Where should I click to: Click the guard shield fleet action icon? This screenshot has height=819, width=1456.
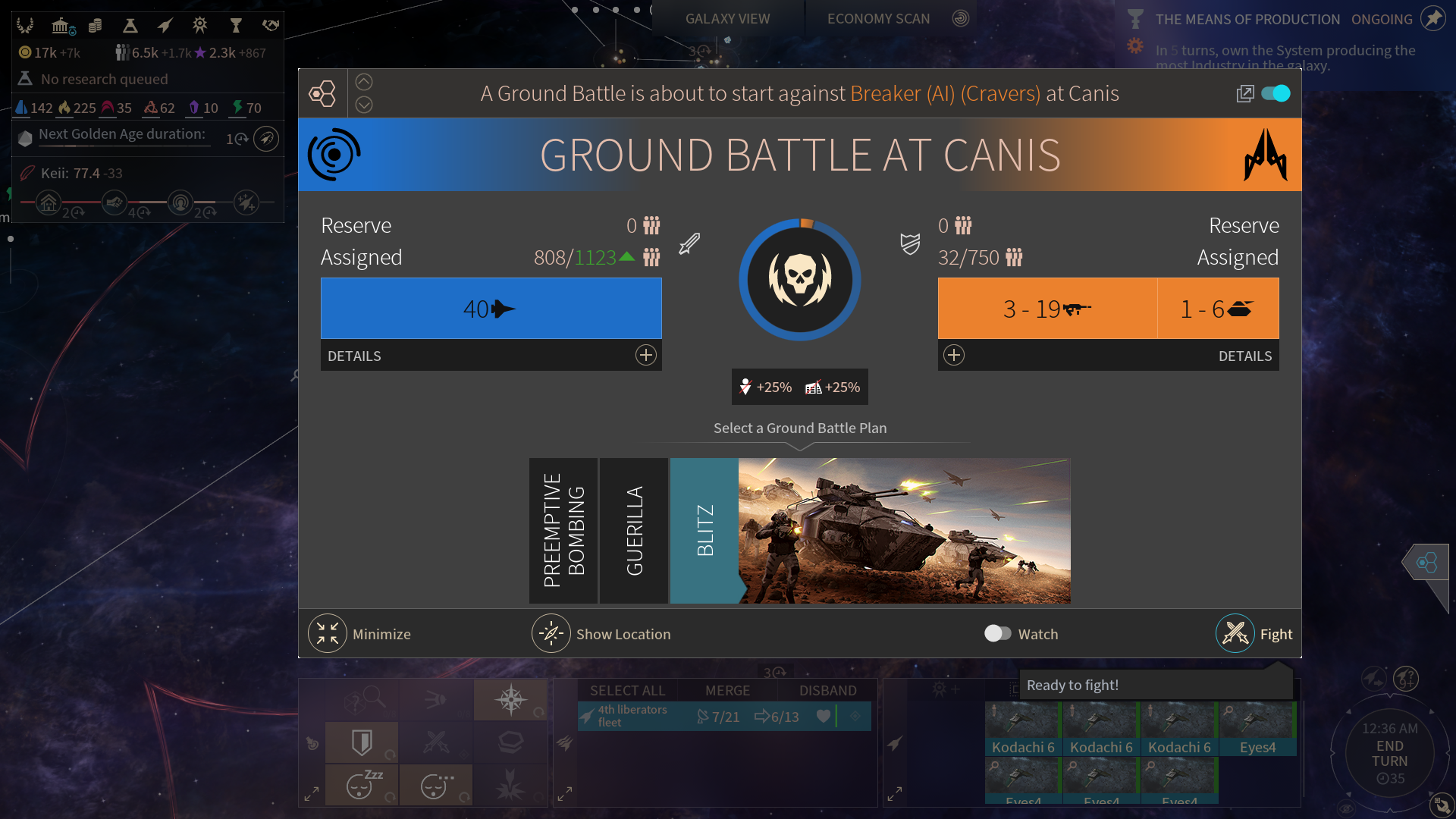pos(362,742)
